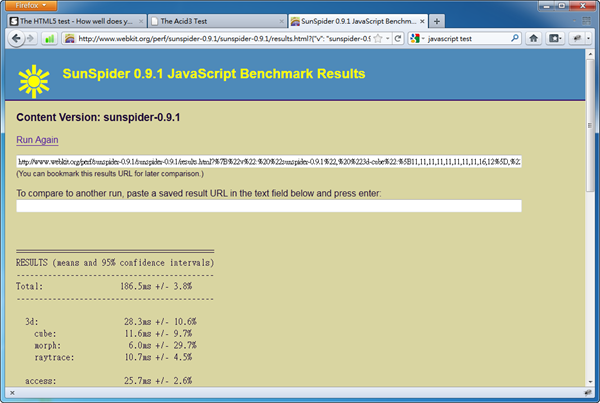Click the empty compare-run URL field

point(269,206)
